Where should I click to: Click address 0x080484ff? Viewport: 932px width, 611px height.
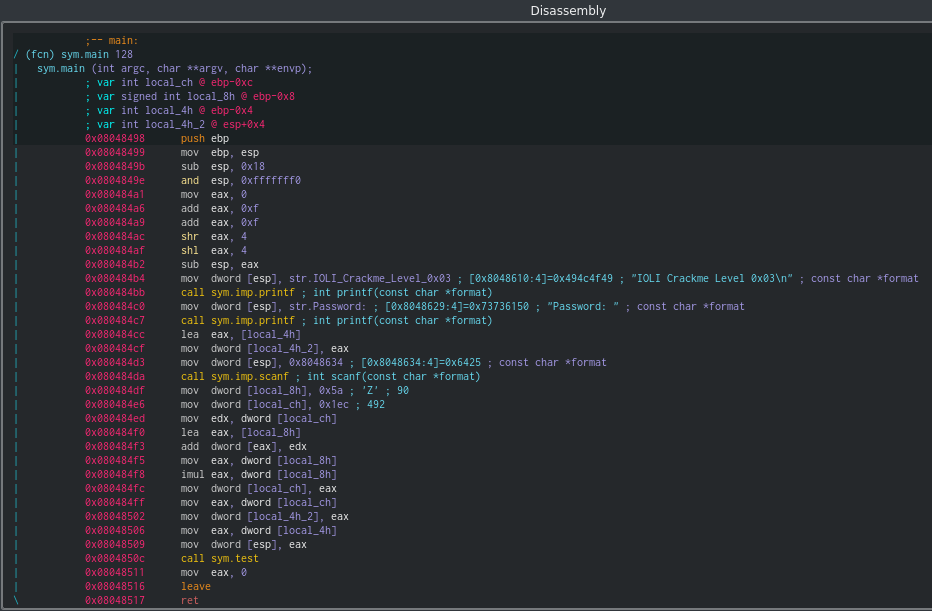pos(114,502)
